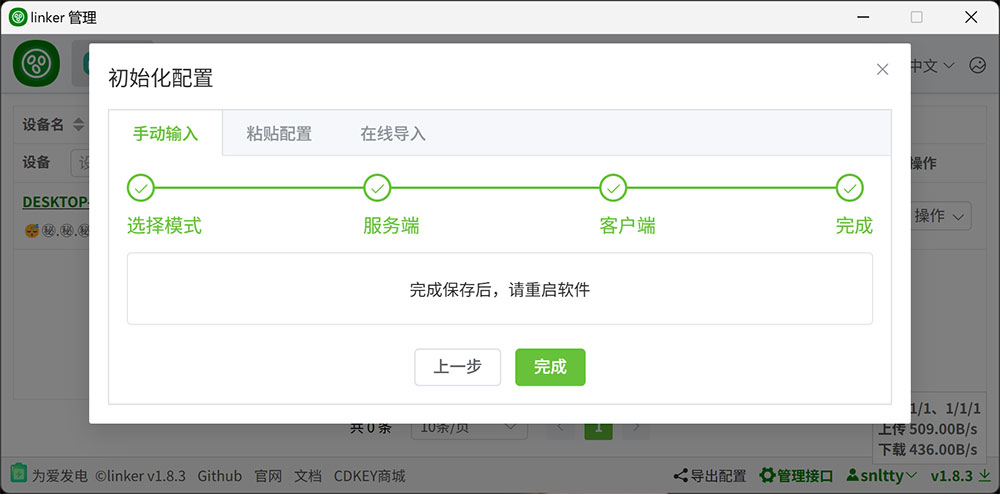This screenshot has height=494, width=1000.
Task: Click the 完成 step checkmark circle
Action: (849, 188)
